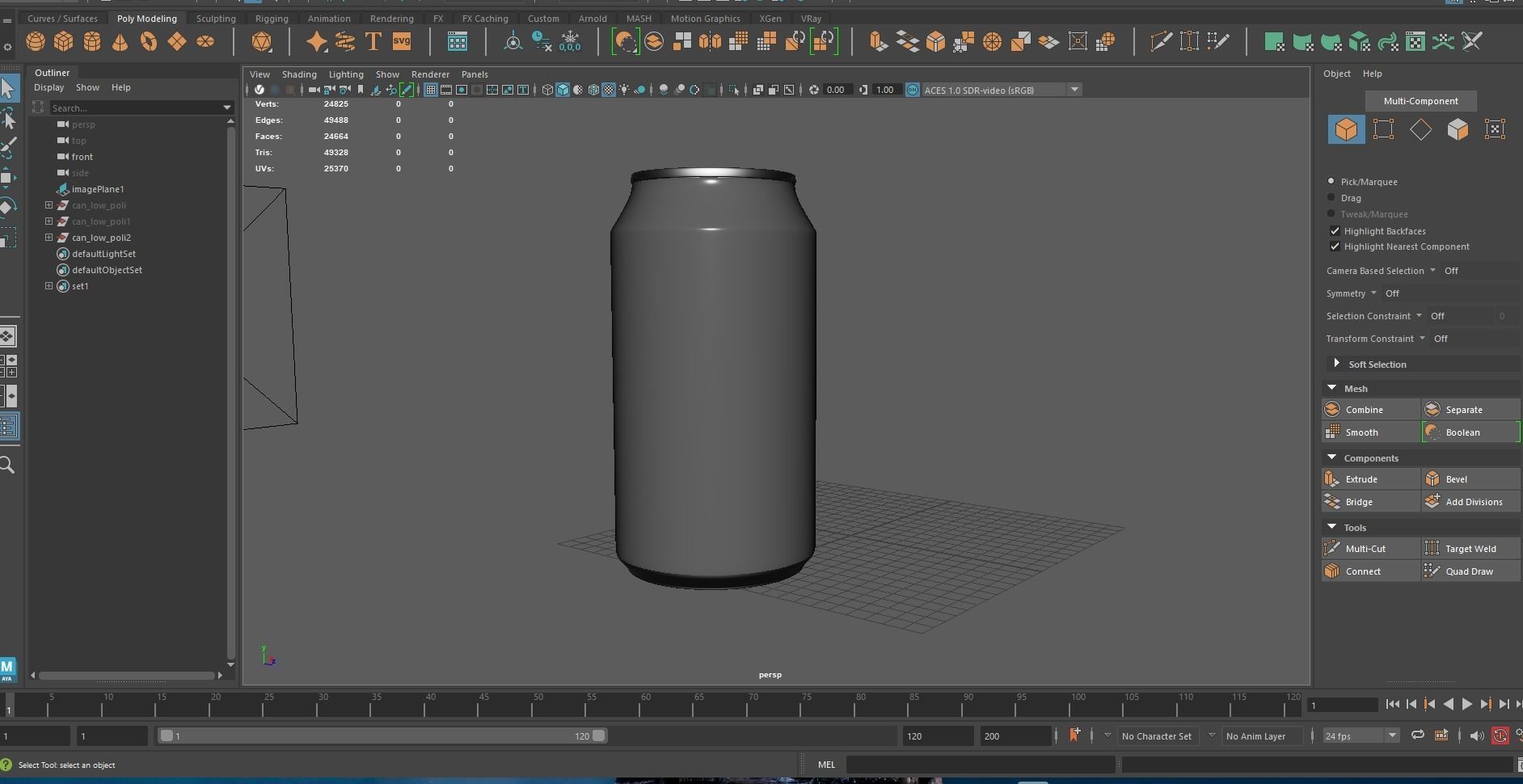Screen dimensions: 1523x784
Task: Collapse the Components section
Action: pyautogui.click(x=1331, y=457)
